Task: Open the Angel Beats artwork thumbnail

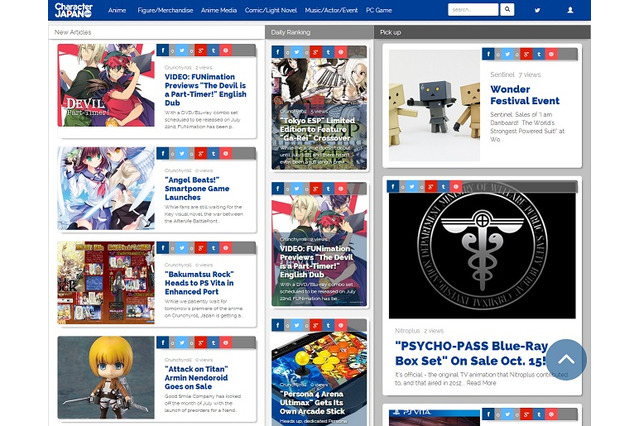Action: (106, 189)
